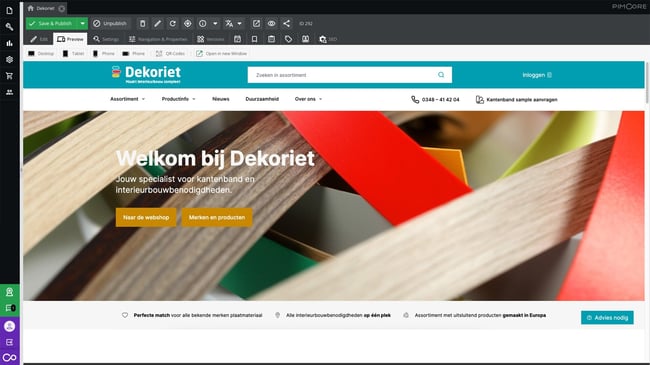
Task: Close the Dekoriet document tab
Action: pyautogui.click(x=61, y=8)
